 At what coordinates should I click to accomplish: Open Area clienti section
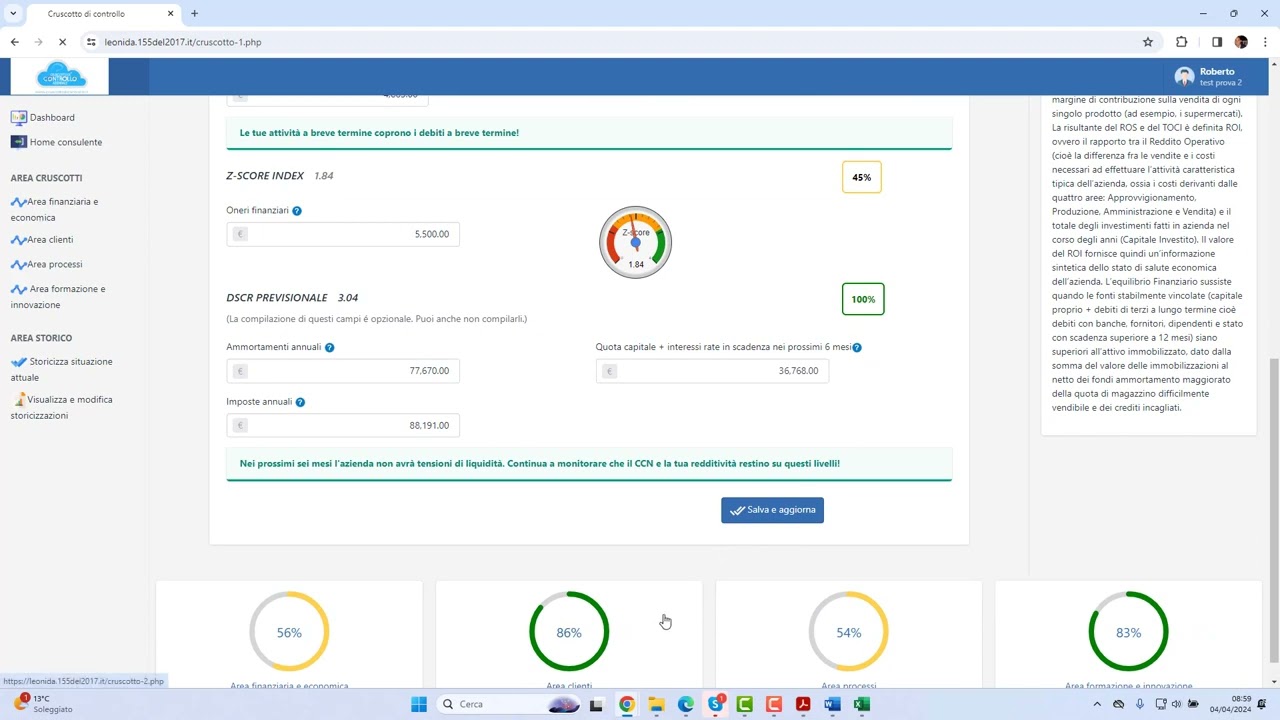[x=49, y=240]
